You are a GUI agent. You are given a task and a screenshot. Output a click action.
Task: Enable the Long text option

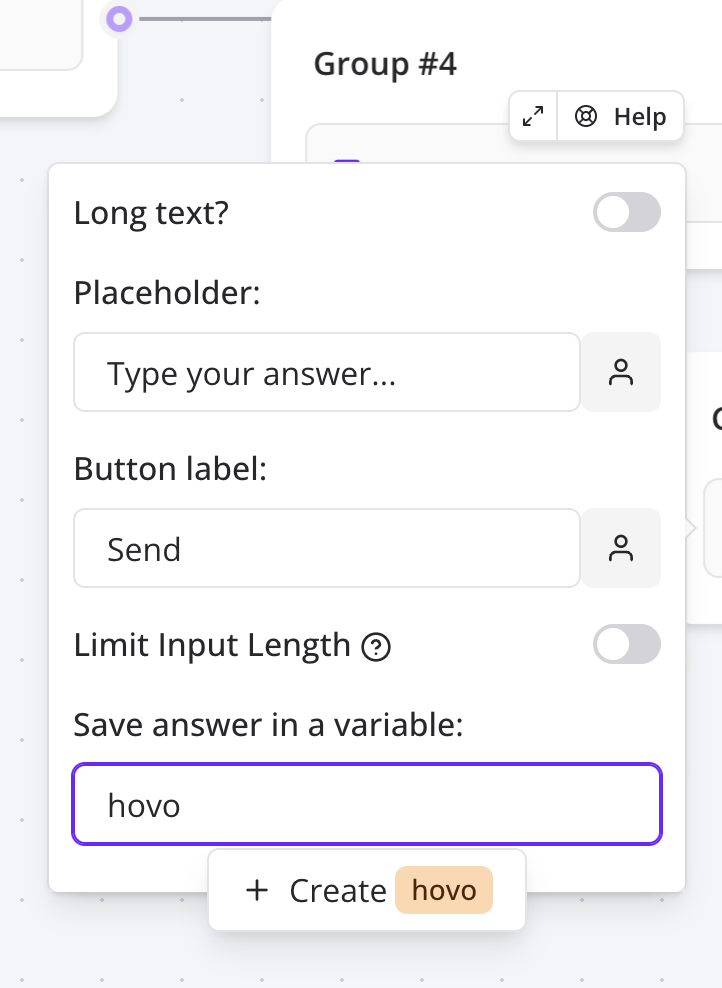[x=626, y=212]
